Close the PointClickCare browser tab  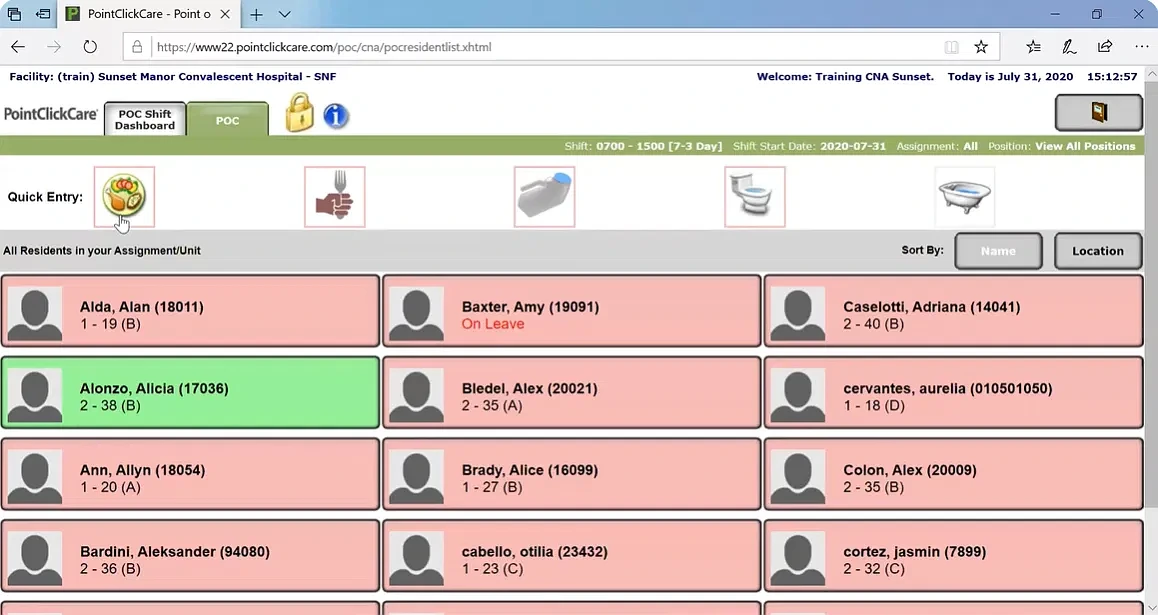[x=225, y=14]
